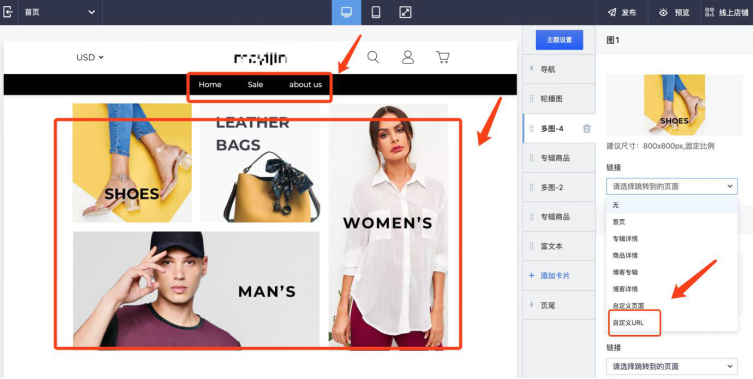Select the 页尾 footer card
The width and height of the screenshot is (753, 379).
click(x=559, y=305)
